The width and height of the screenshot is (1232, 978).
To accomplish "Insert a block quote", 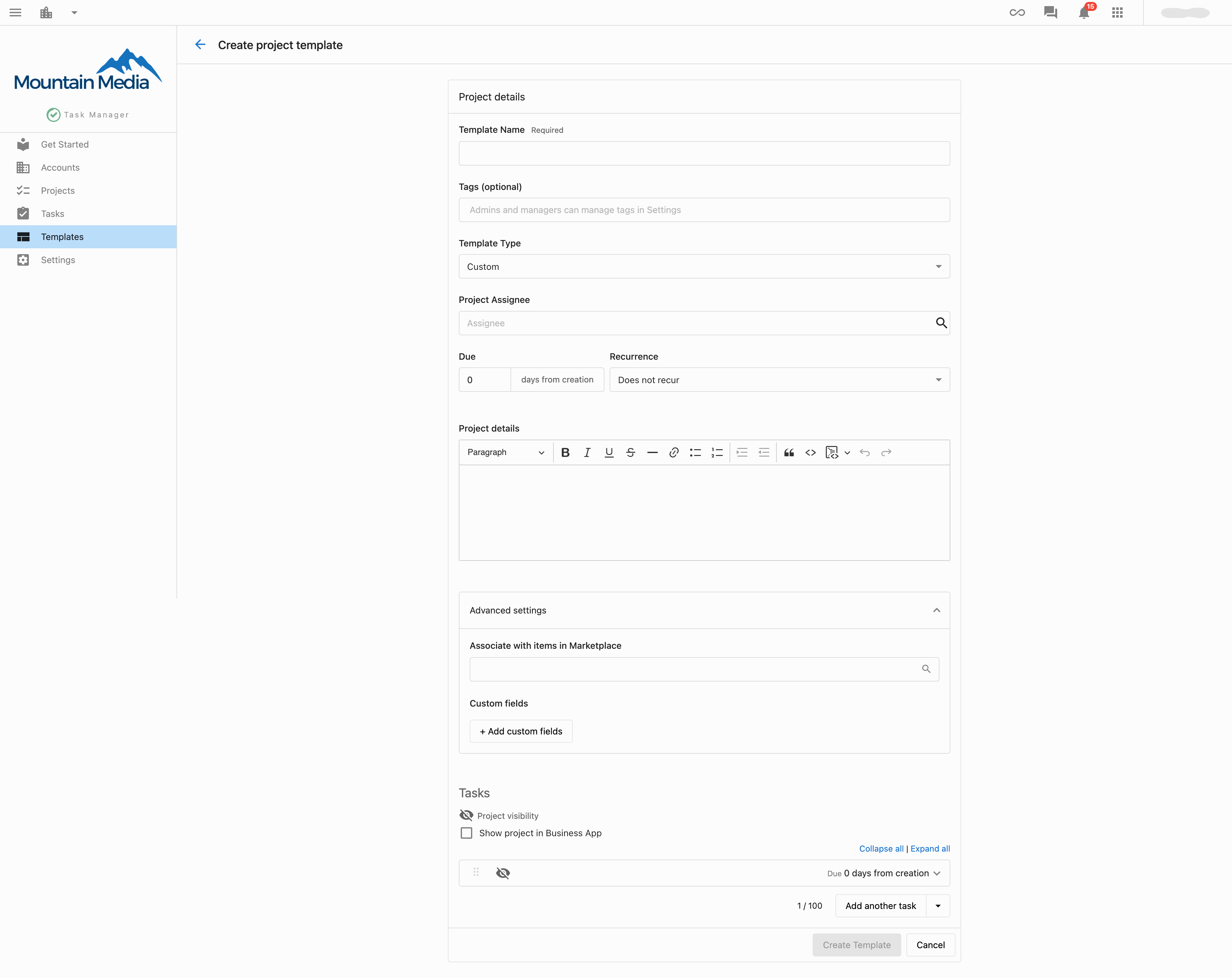I will pyautogui.click(x=789, y=452).
